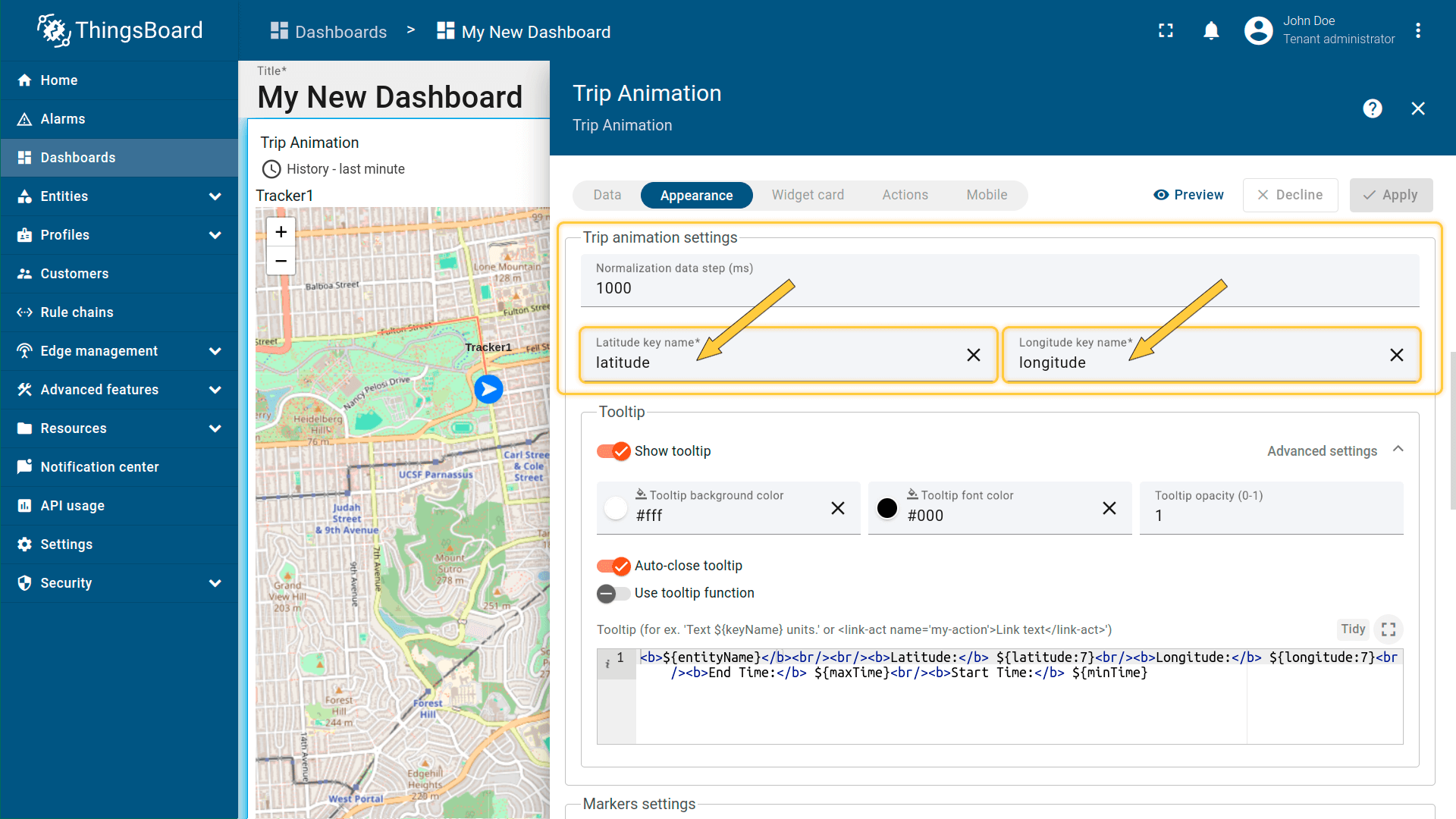This screenshot has width=1456, height=819.
Task: Turn off Auto-close tooltip
Action: click(x=613, y=566)
